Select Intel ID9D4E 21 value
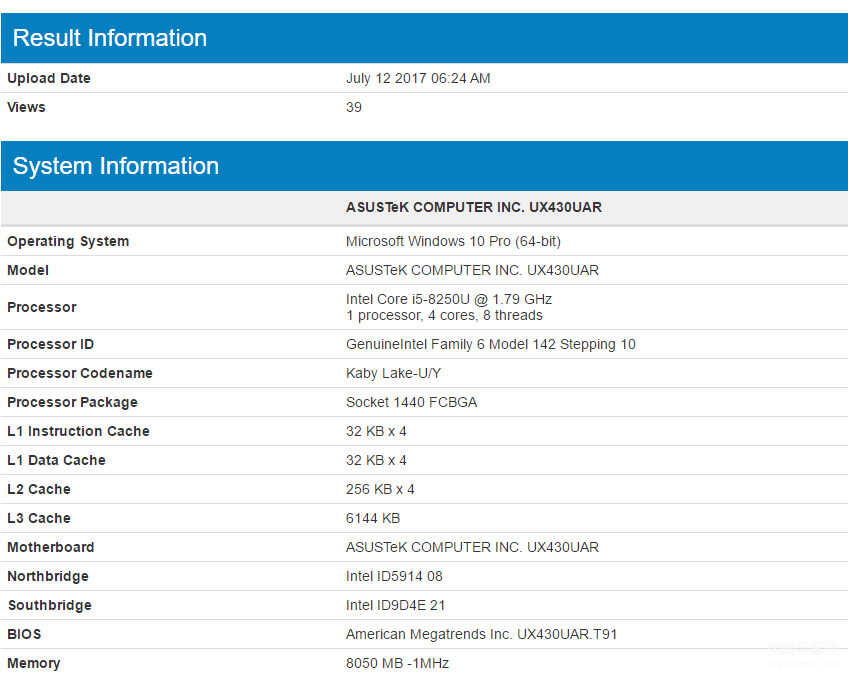 click(x=395, y=605)
